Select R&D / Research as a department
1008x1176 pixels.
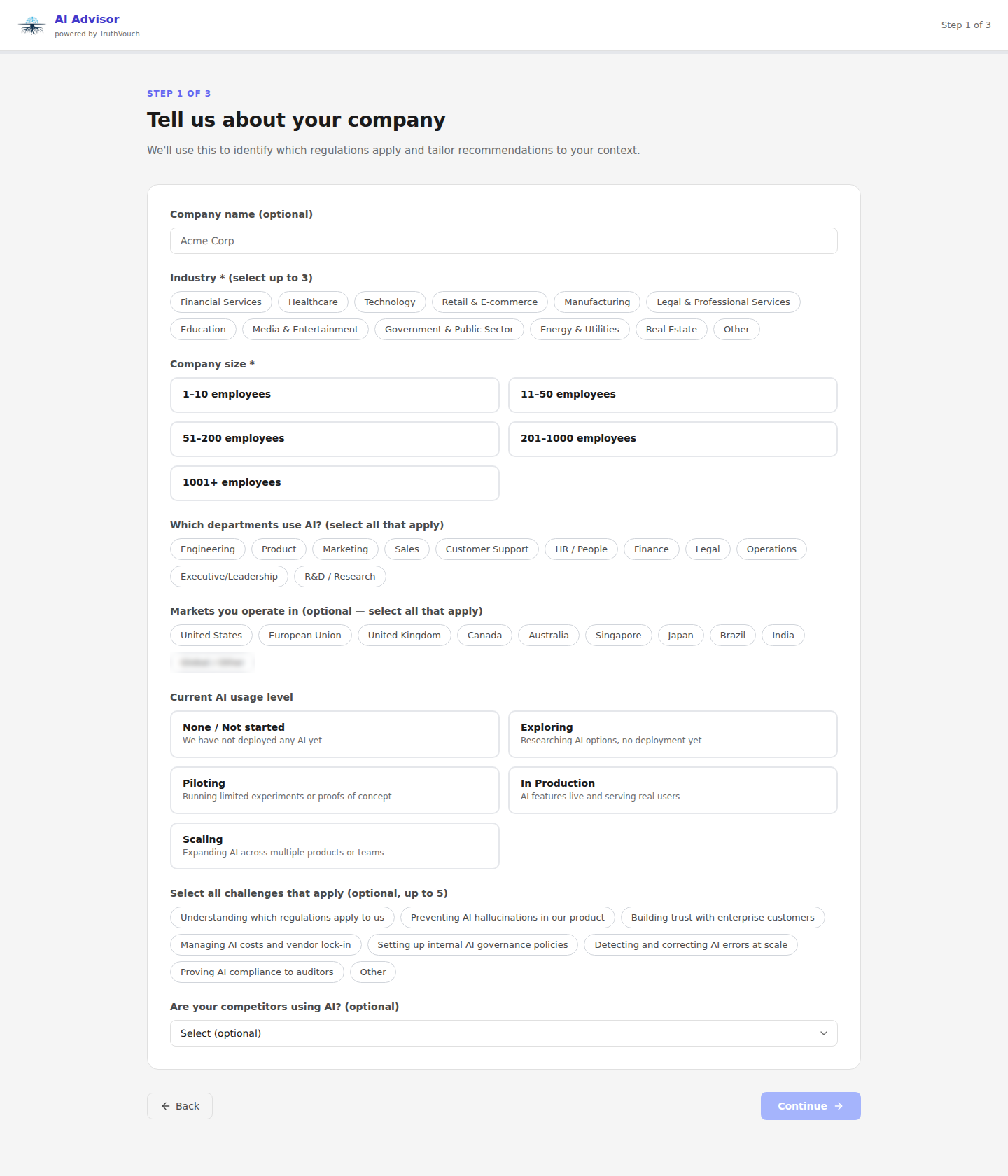coord(339,576)
